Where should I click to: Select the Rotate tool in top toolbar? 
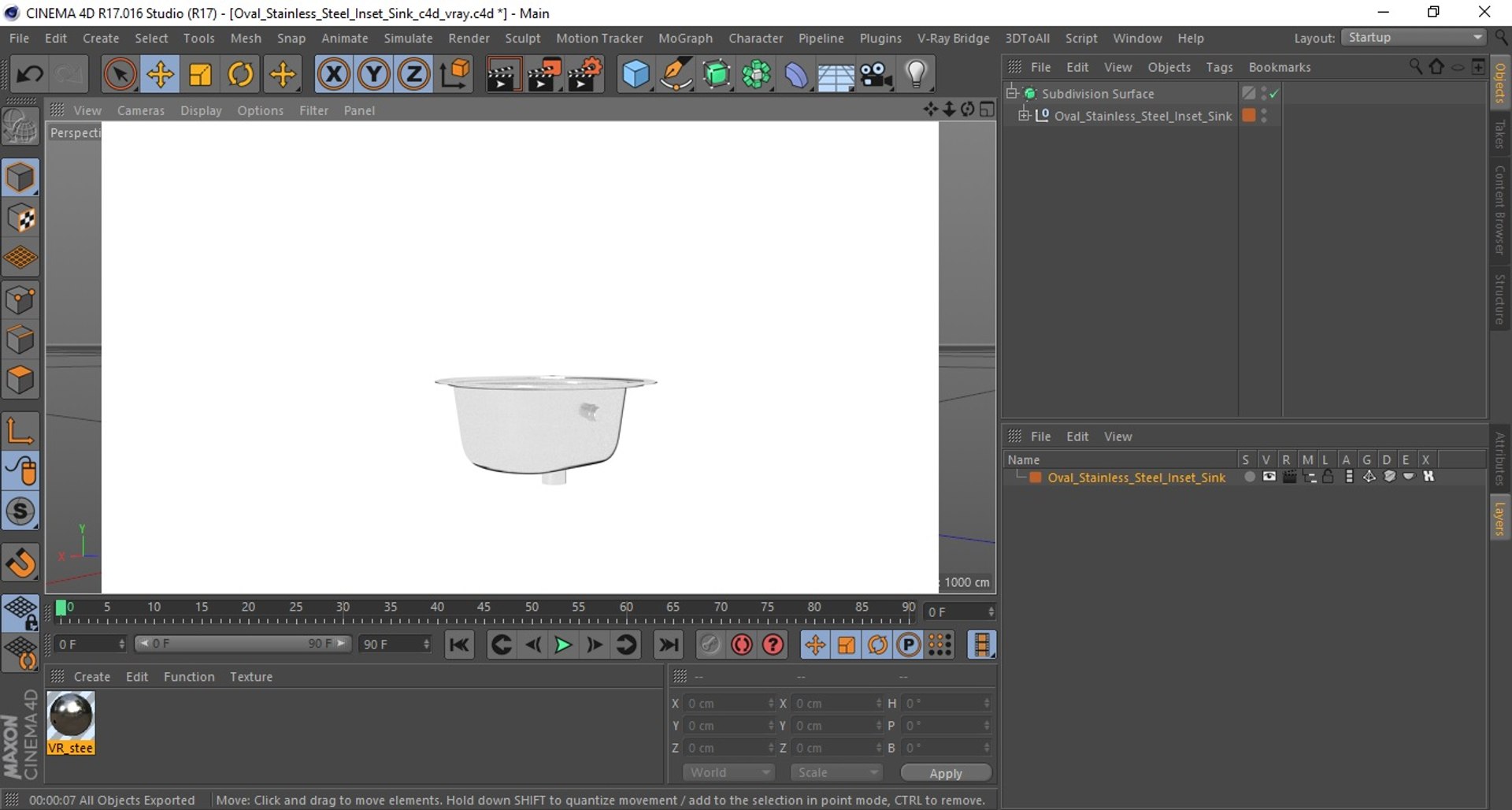(240, 75)
